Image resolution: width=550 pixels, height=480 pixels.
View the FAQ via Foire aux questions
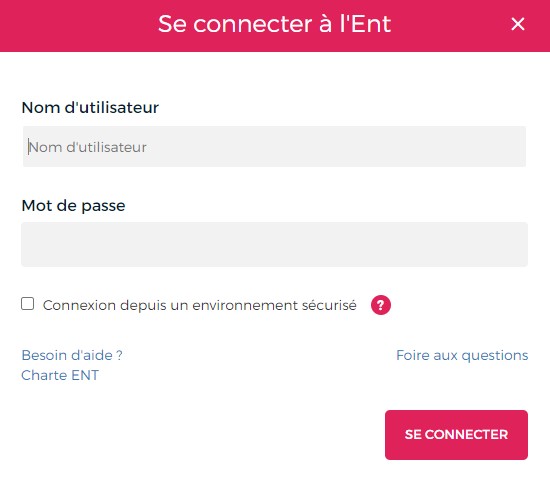coord(462,355)
